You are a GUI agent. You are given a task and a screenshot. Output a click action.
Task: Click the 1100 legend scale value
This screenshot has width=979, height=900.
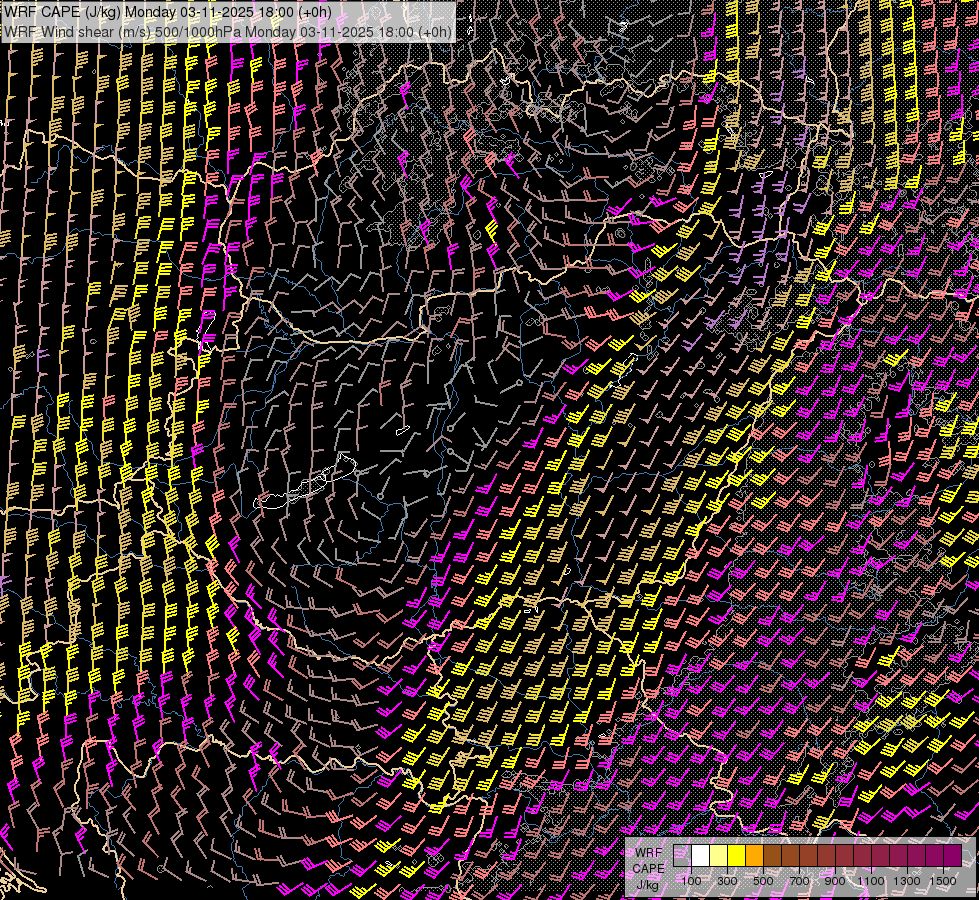871,881
